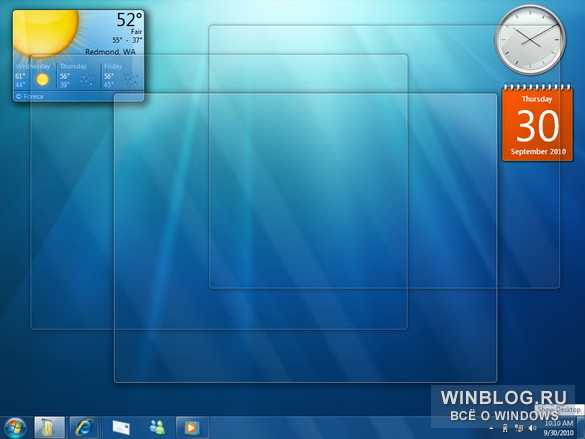Click the Show desktop button at taskbar end

pos(581,427)
